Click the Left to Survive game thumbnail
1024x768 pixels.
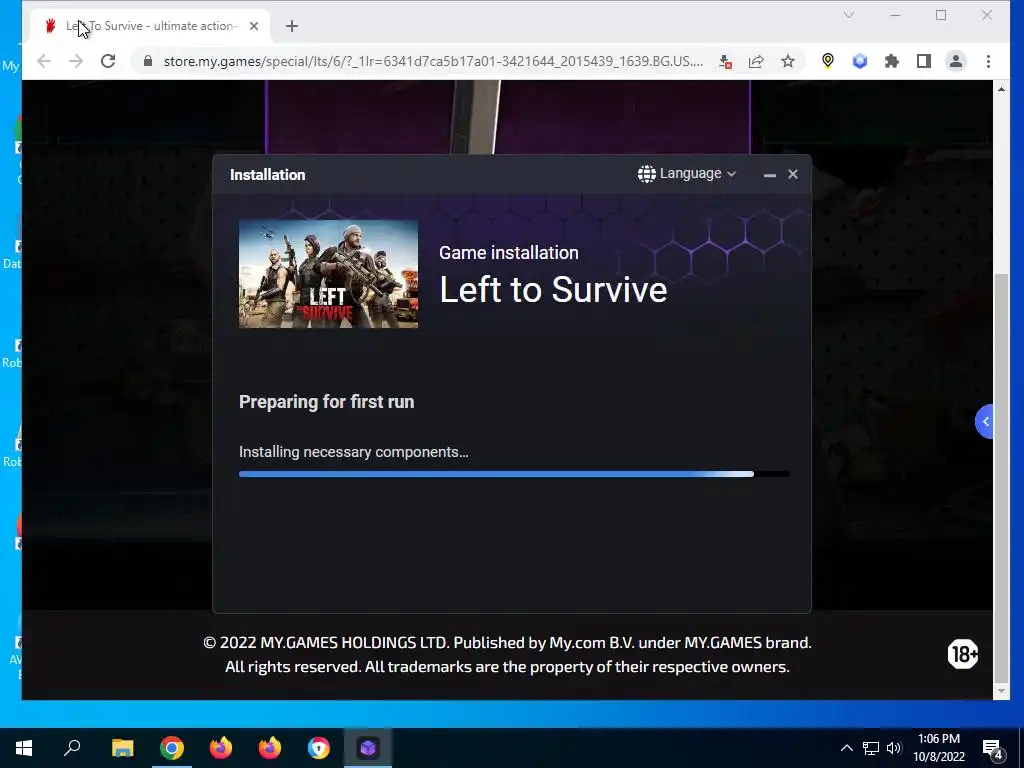[328, 274]
